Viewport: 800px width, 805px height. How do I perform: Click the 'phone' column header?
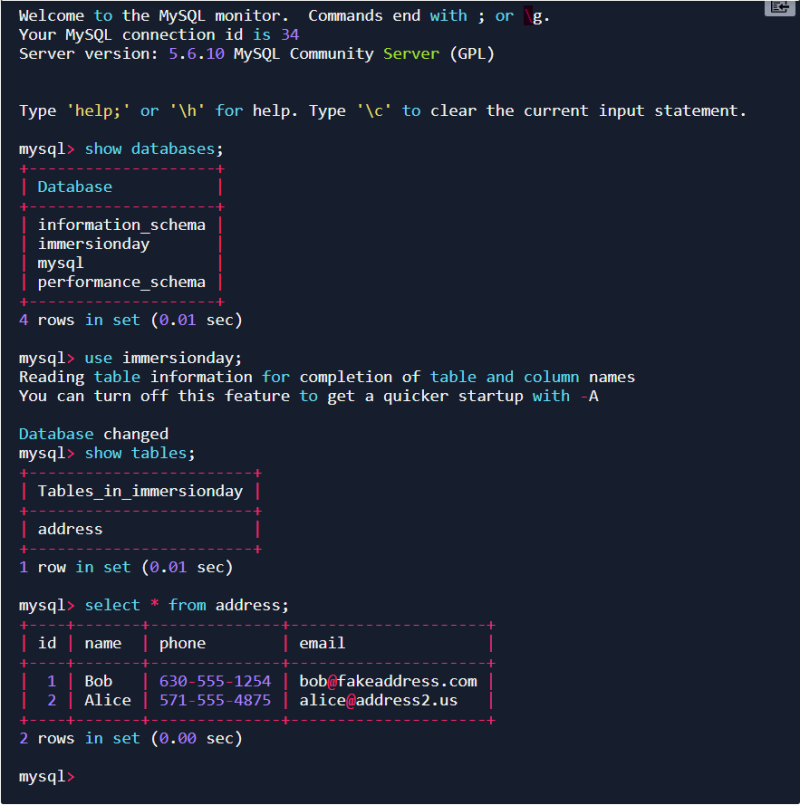[182, 644]
